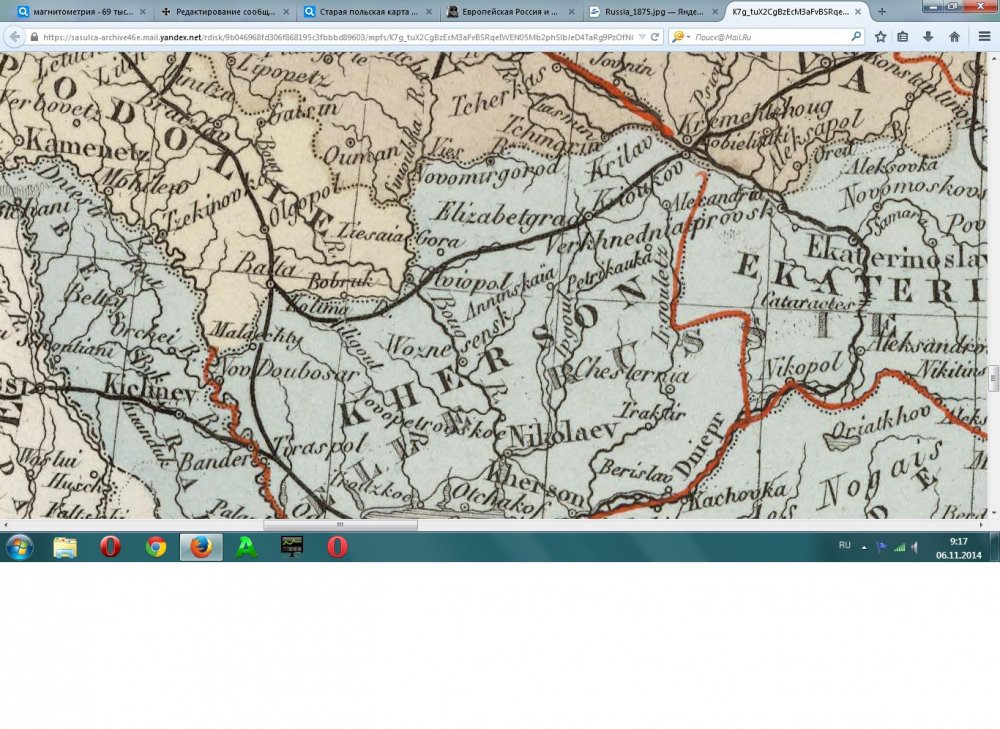Close the 'Европейская Россия и...' tab
The image size is (1000, 729).
click(571, 11)
